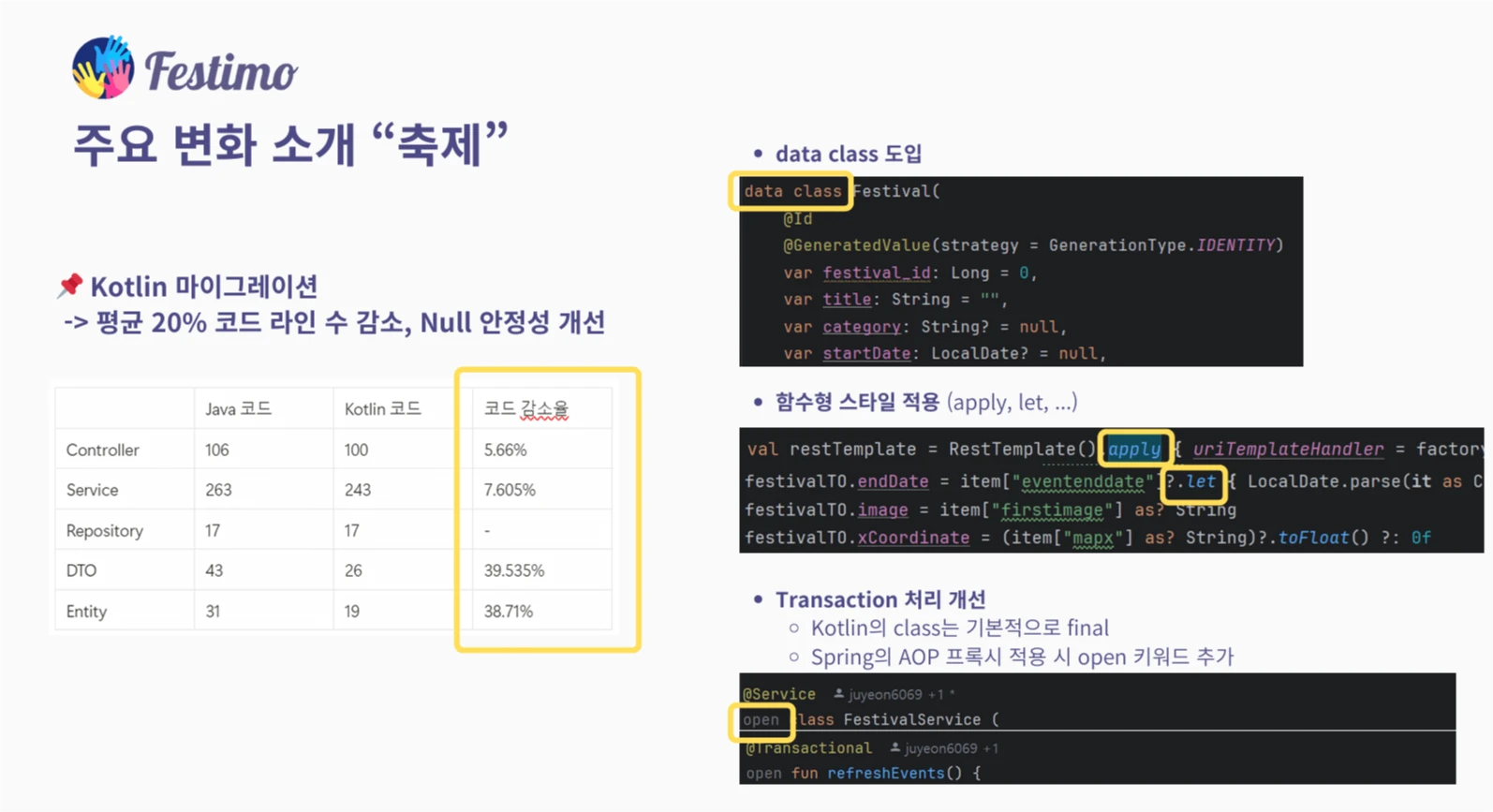
Task: Click the highlighted 'apply' function in code
Action: click(1134, 450)
